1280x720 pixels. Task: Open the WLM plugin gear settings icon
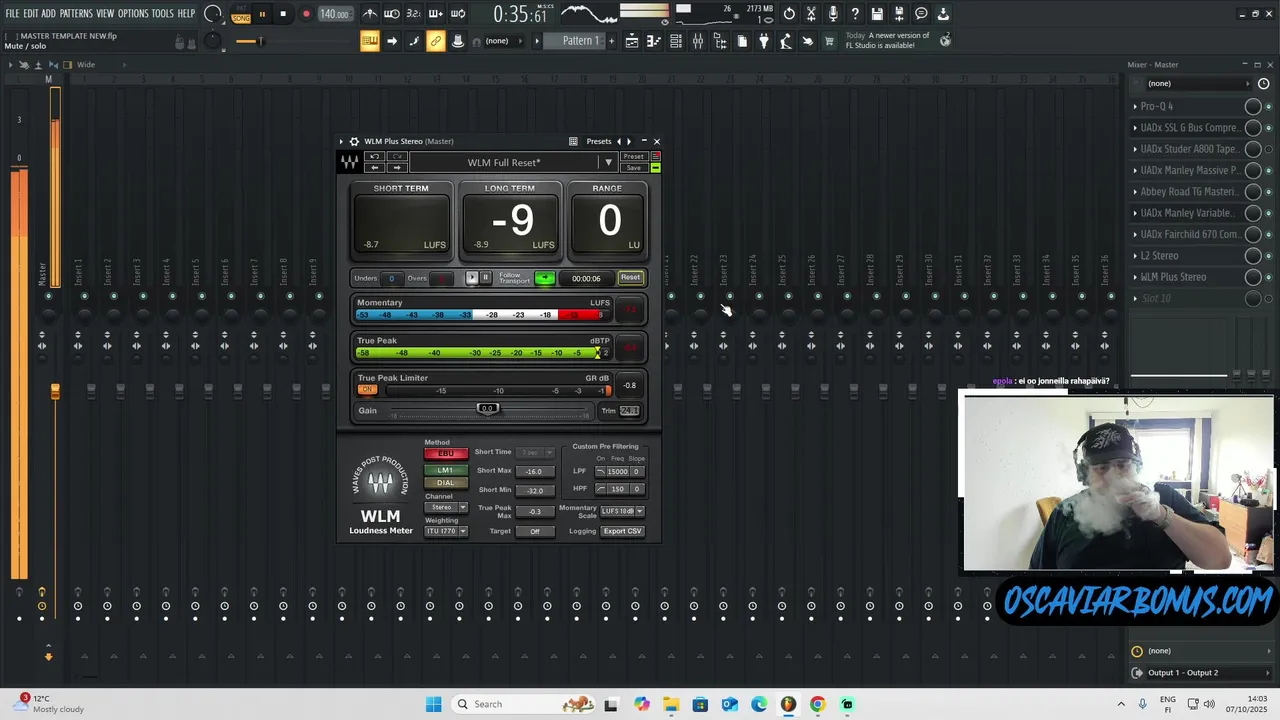(x=354, y=141)
